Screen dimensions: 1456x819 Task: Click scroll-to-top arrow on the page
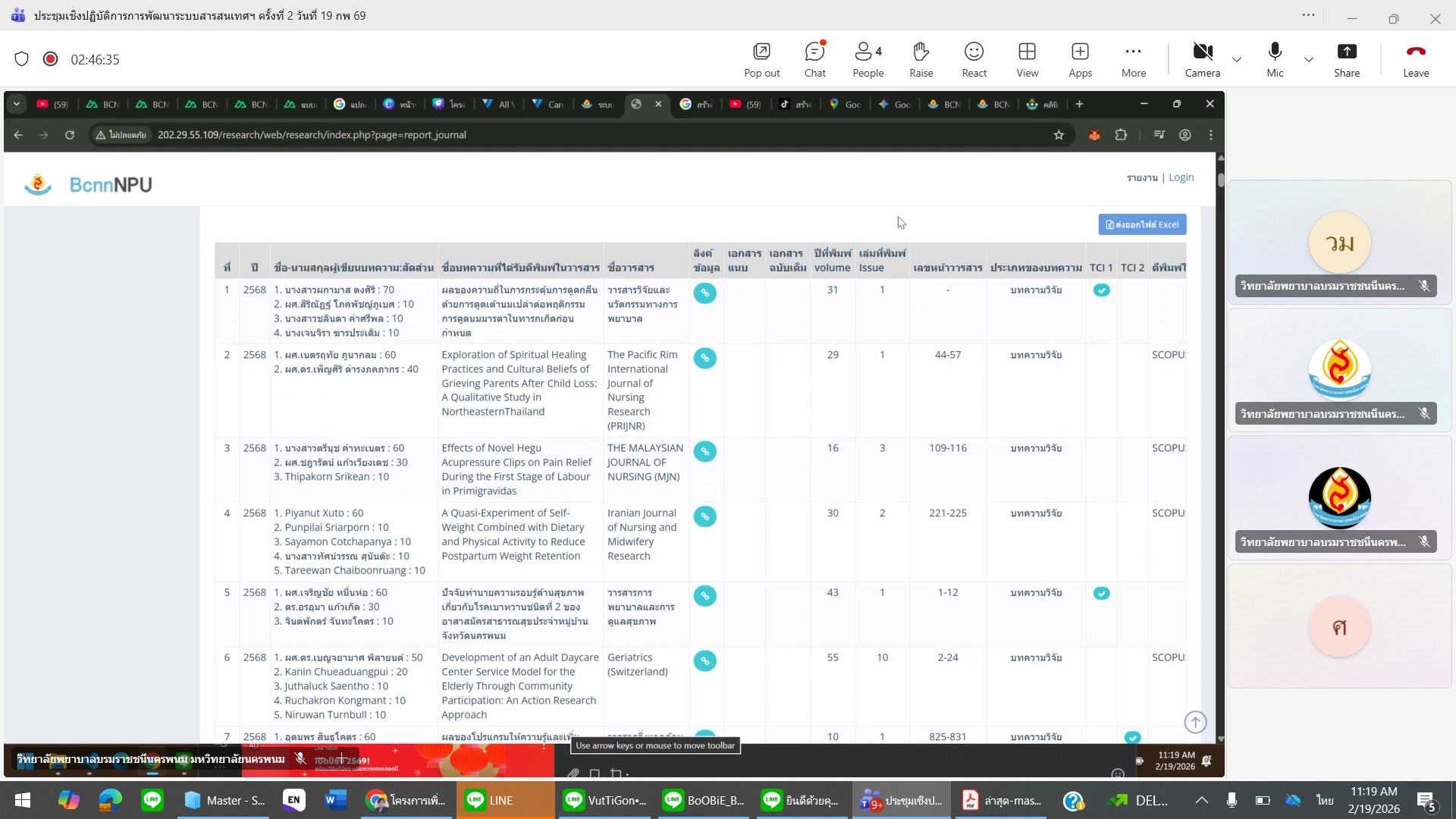pyautogui.click(x=1195, y=722)
